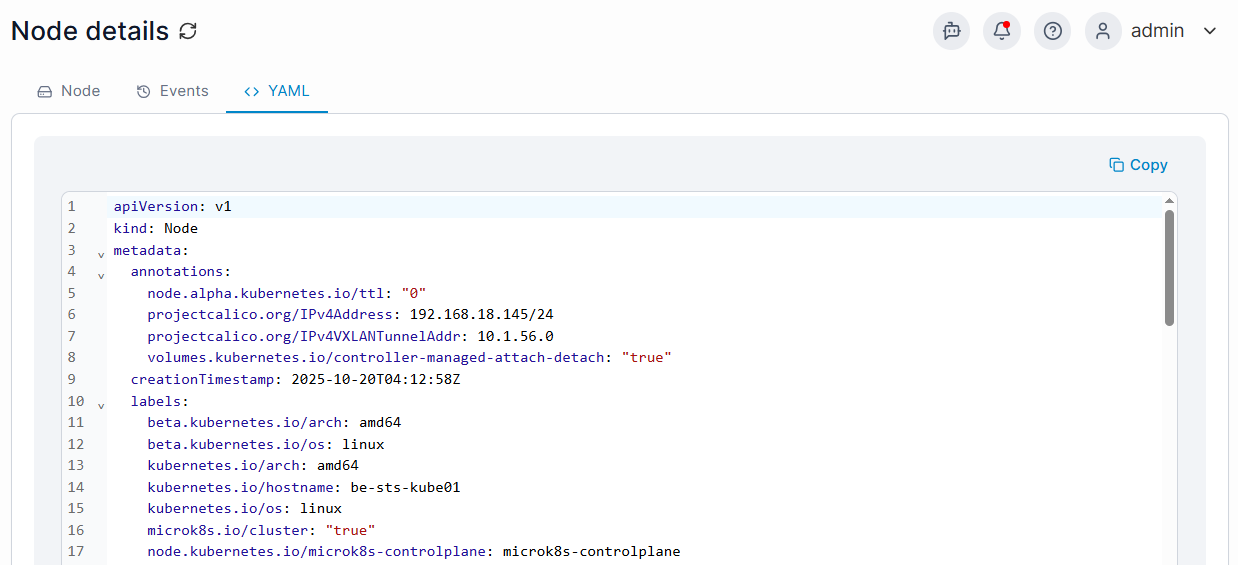The height and width of the screenshot is (565, 1238).
Task: Click the Node tab server icon
Action: (44, 91)
